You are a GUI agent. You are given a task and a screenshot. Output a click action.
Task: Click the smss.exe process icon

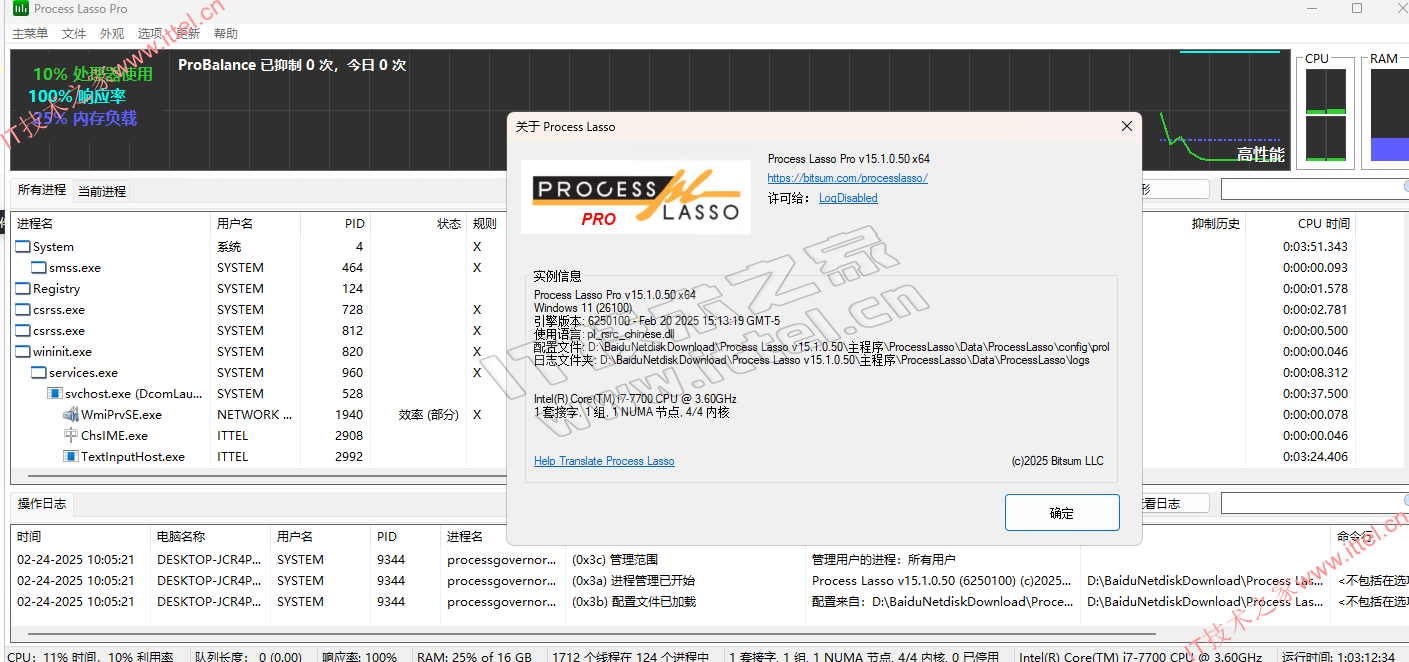pos(39,267)
